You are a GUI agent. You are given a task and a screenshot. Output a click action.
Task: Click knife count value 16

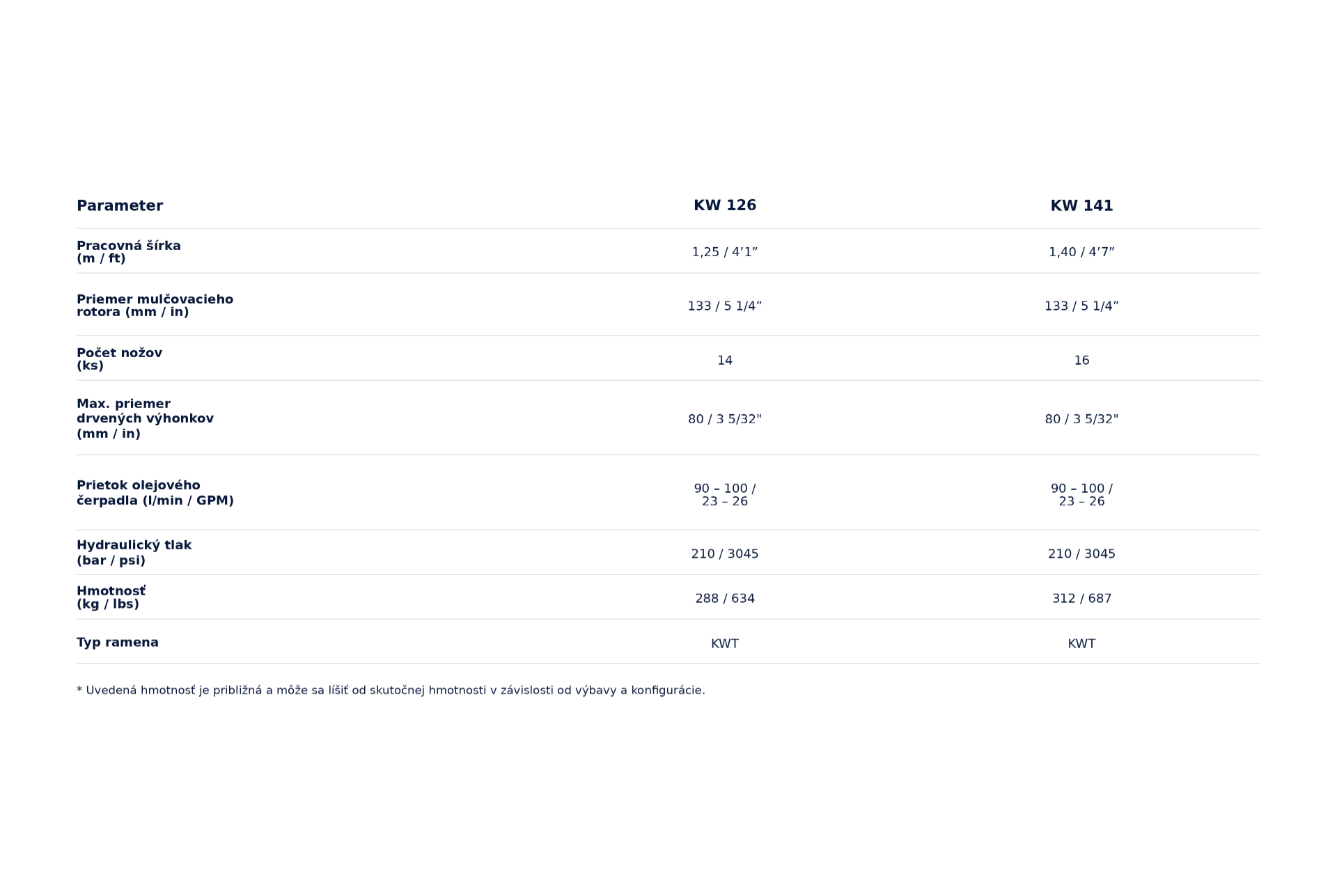pyautogui.click(x=1081, y=361)
